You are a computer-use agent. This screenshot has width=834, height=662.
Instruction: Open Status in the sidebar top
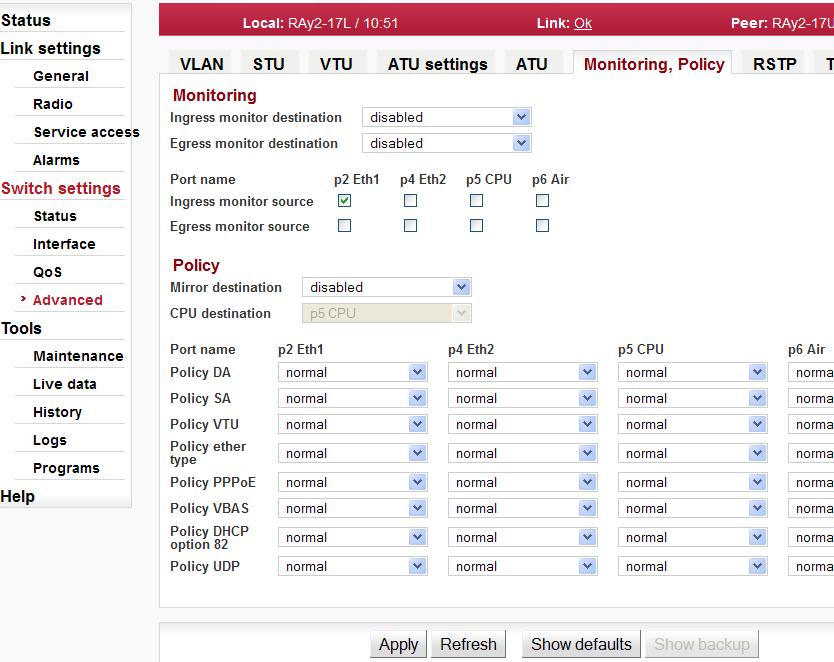tap(26, 20)
